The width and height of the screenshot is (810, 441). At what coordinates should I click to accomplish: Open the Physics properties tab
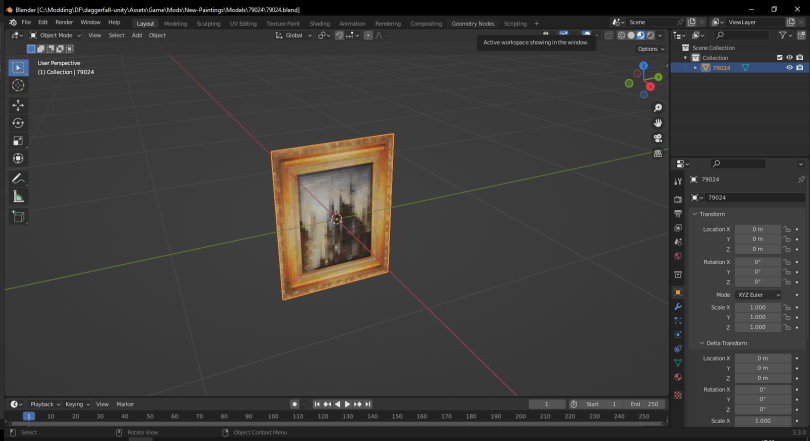click(678, 335)
